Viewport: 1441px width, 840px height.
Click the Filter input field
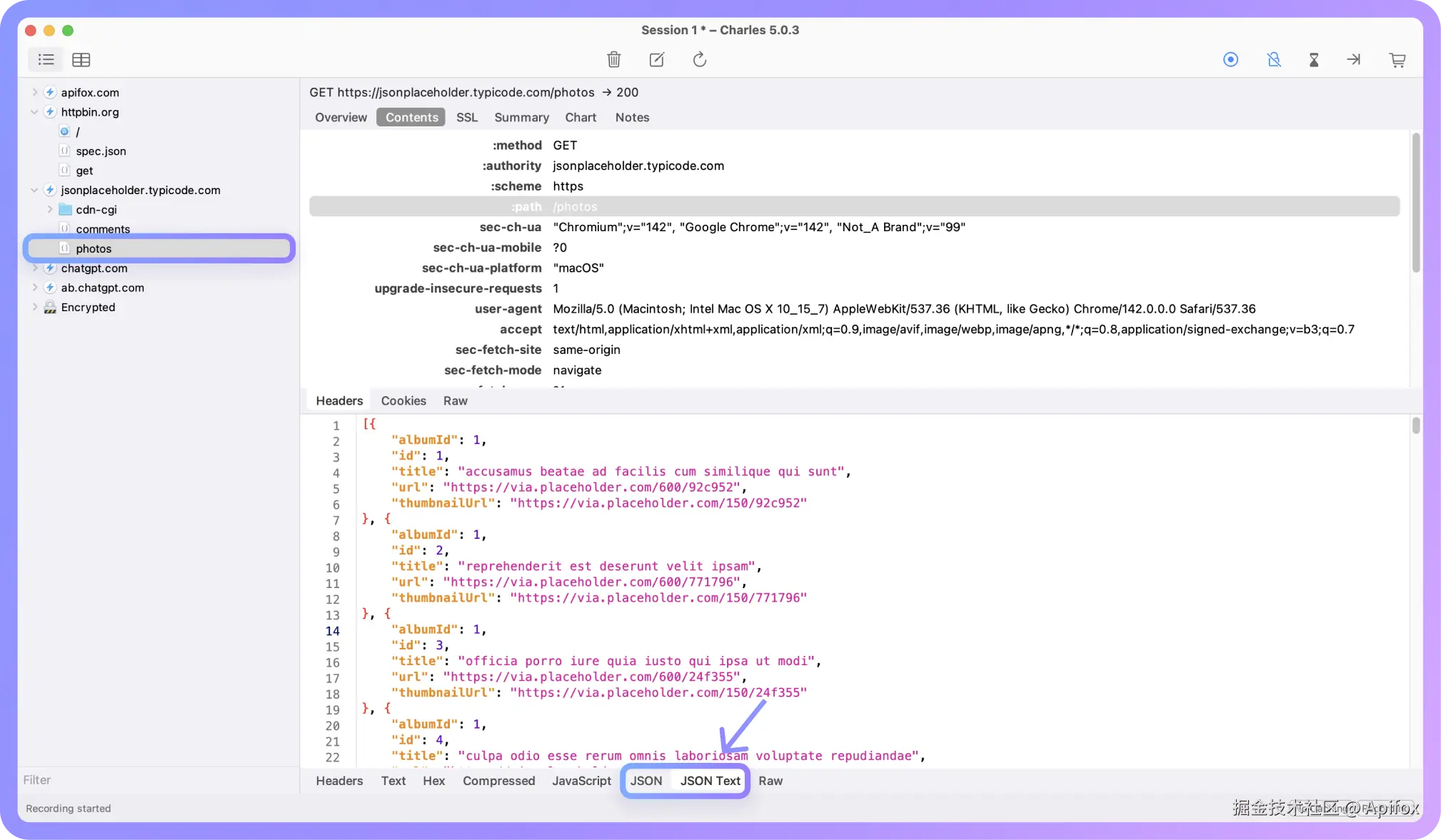[x=157, y=780]
